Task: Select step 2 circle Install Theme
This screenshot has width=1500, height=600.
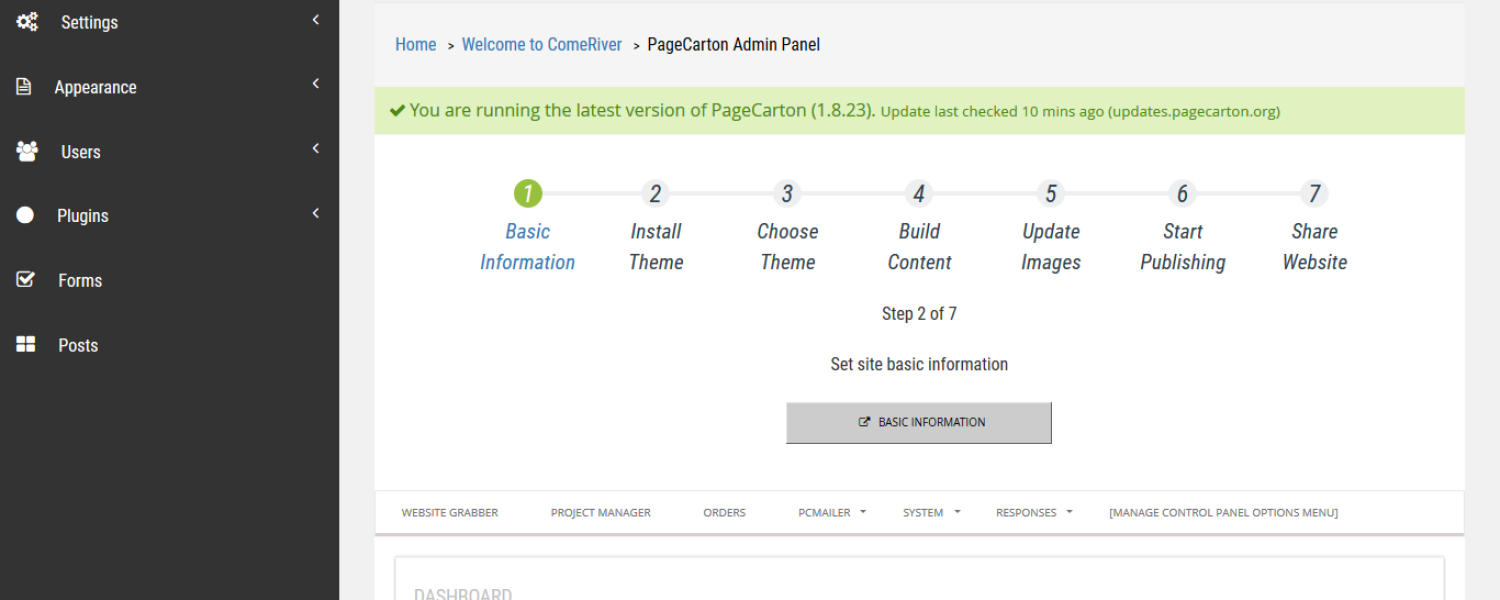Action: (655, 193)
